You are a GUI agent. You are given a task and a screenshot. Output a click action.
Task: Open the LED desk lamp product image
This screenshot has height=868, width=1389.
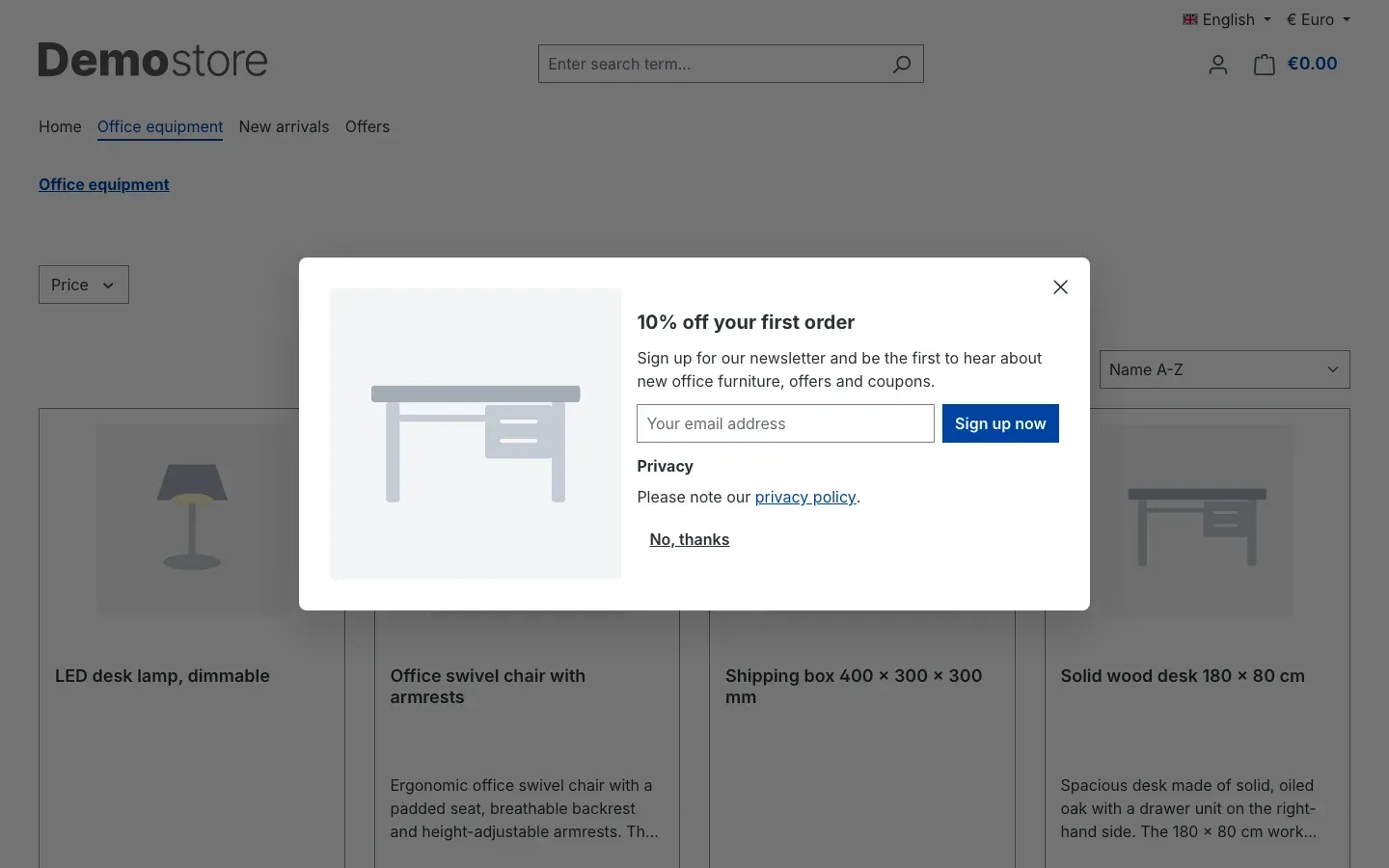[x=192, y=519]
